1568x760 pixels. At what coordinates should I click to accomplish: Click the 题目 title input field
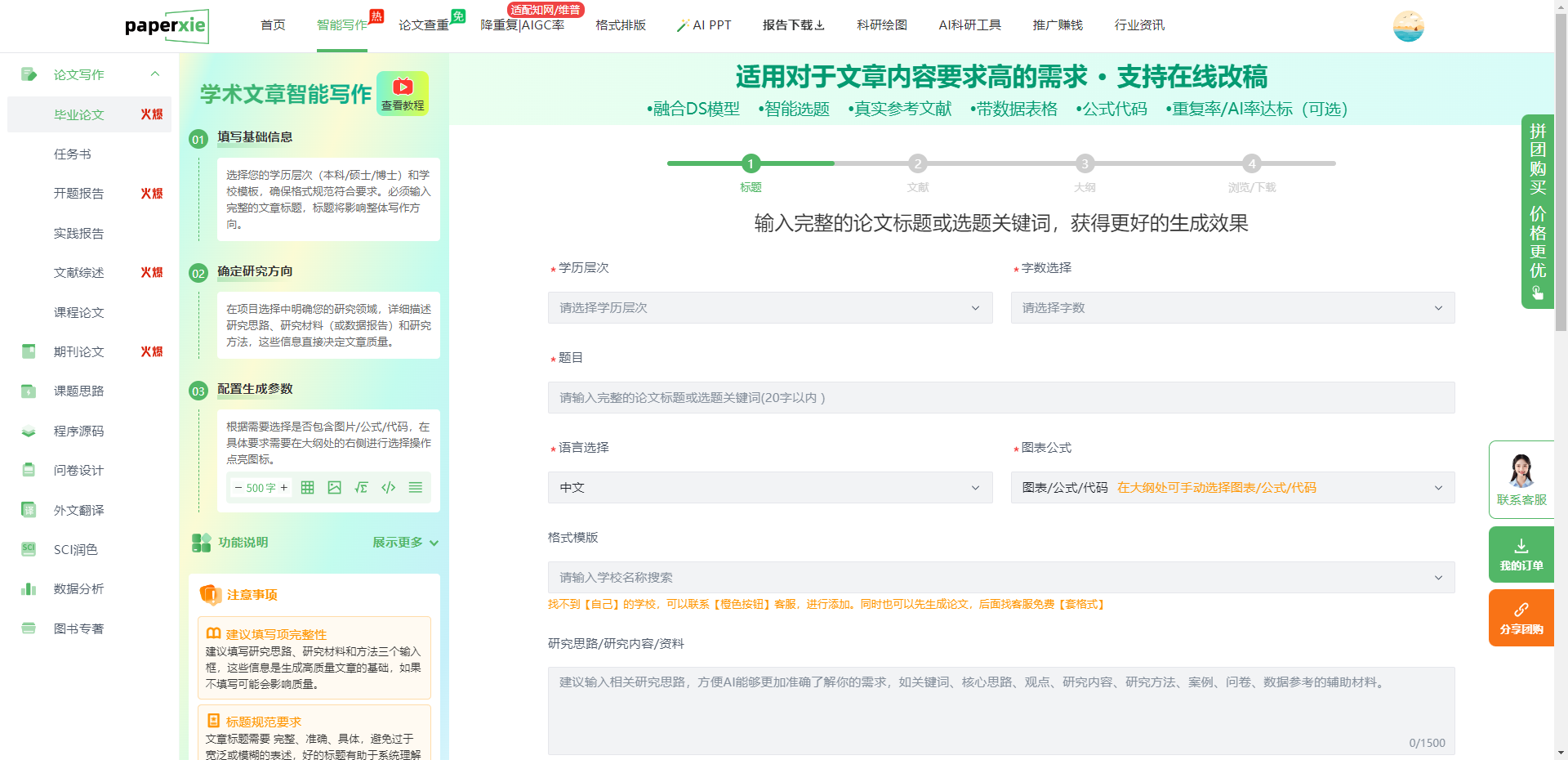[1000, 398]
